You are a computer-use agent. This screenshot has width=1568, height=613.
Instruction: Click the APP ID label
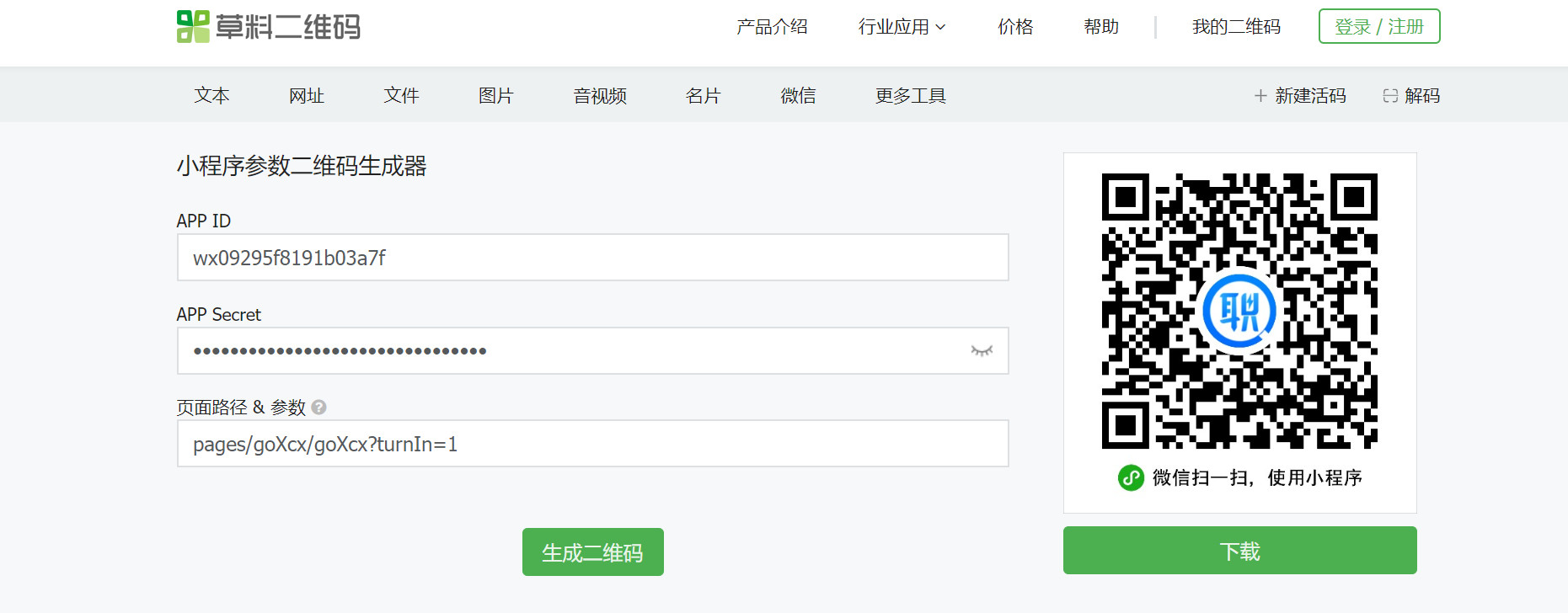tap(203, 221)
